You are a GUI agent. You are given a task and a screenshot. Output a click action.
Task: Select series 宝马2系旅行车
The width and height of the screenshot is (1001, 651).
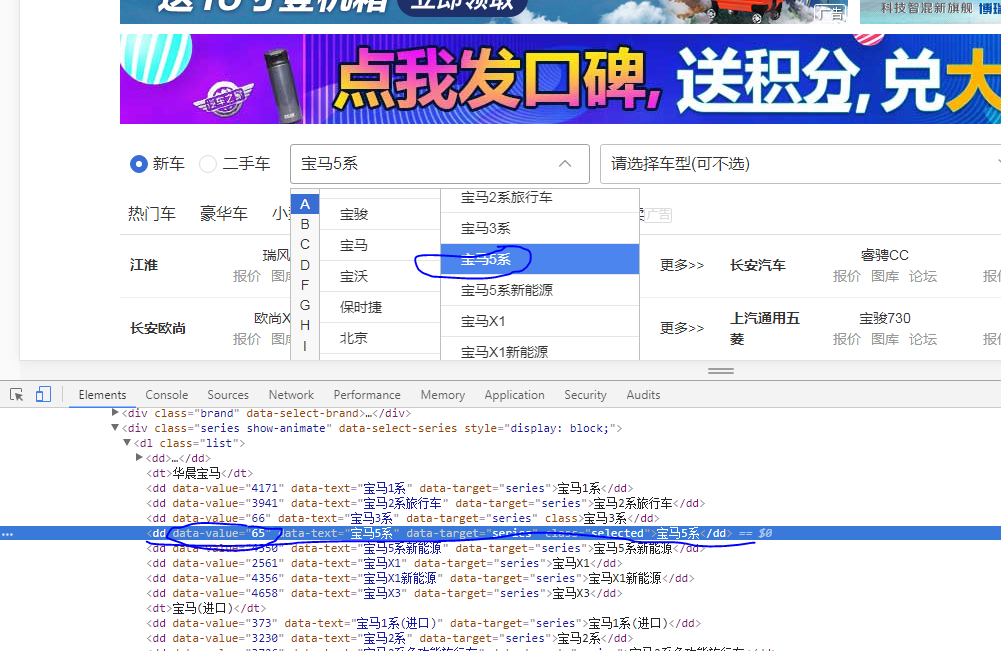(x=539, y=199)
